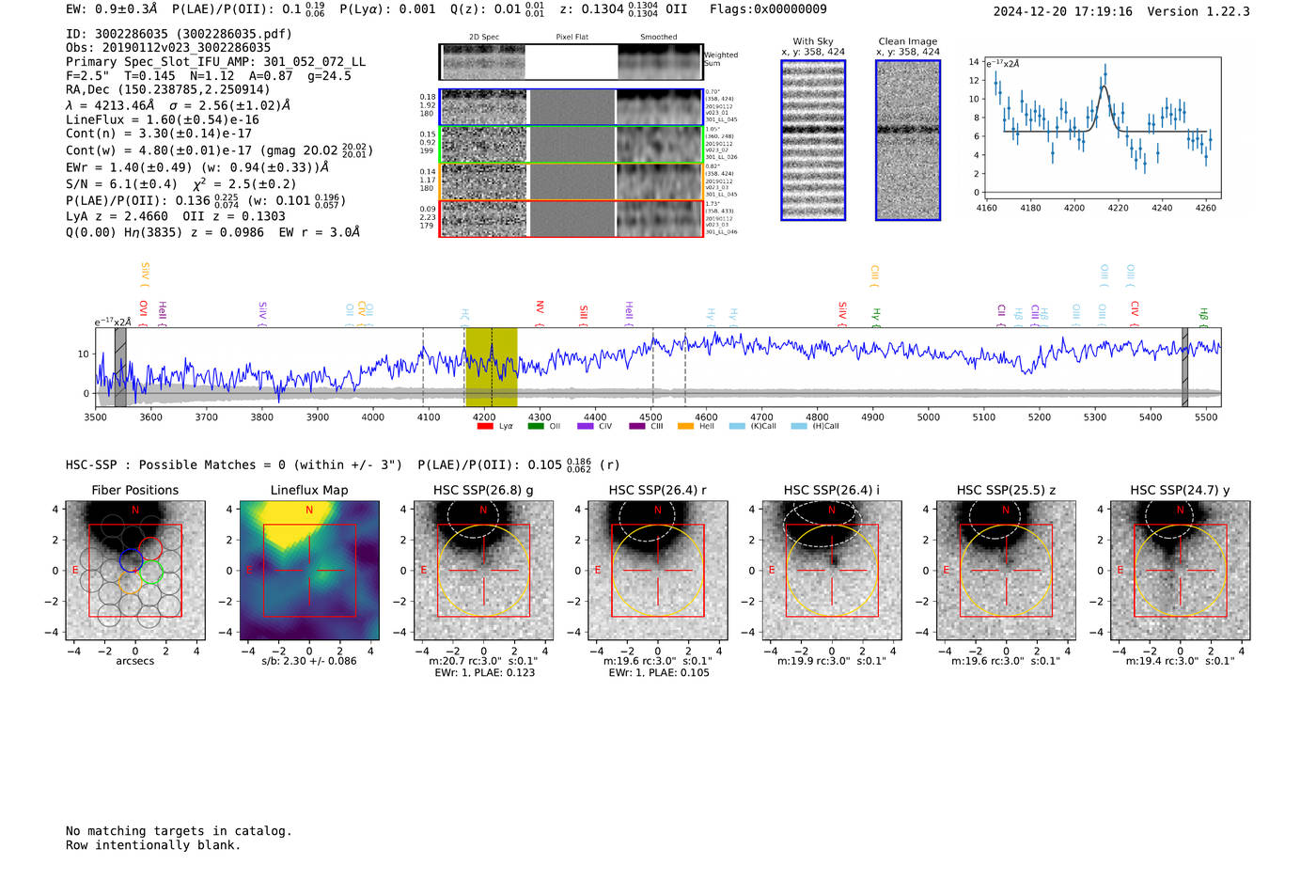Screen dimensions: 1316x896
Task: Click the ID 3002286035 text line
Action: coord(179,34)
